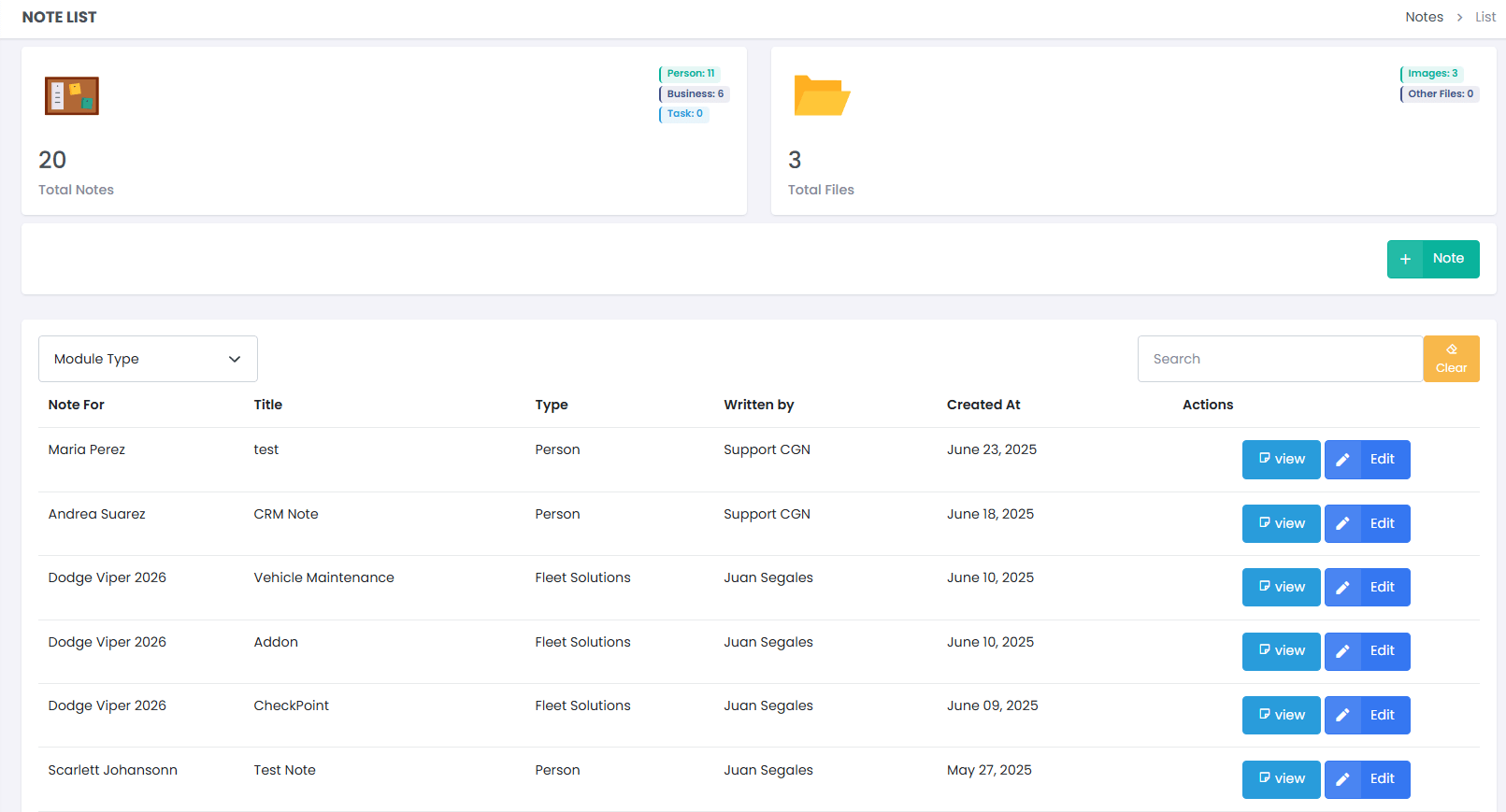View the Addon note
Viewport: 1506px width, 812px height.
pos(1281,651)
